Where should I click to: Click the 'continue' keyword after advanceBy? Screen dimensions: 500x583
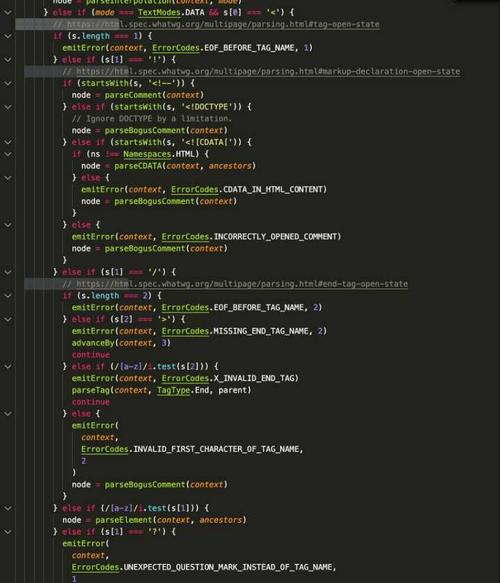(x=91, y=355)
